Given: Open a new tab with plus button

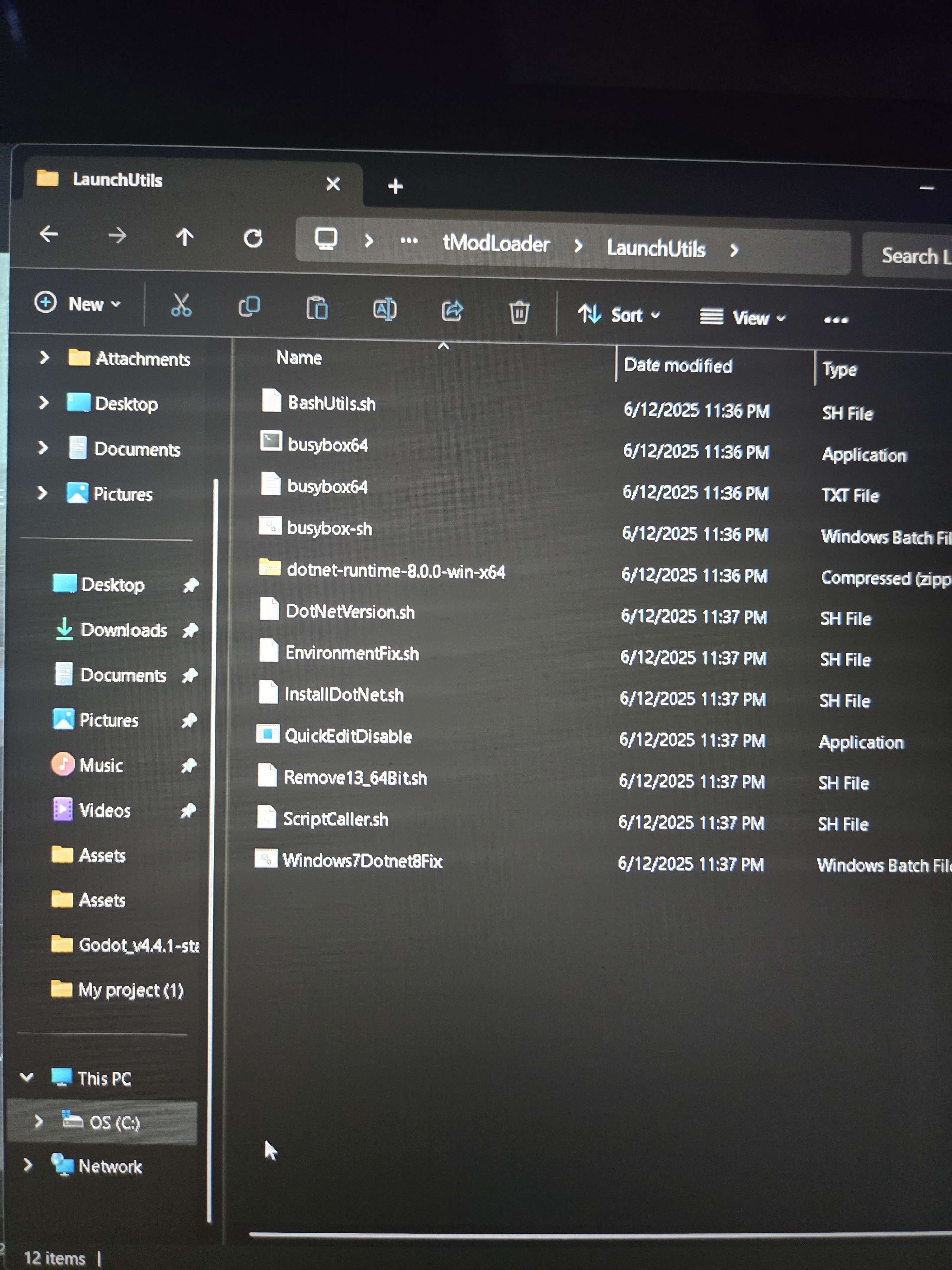Looking at the screenshot, I should (395, 186).
